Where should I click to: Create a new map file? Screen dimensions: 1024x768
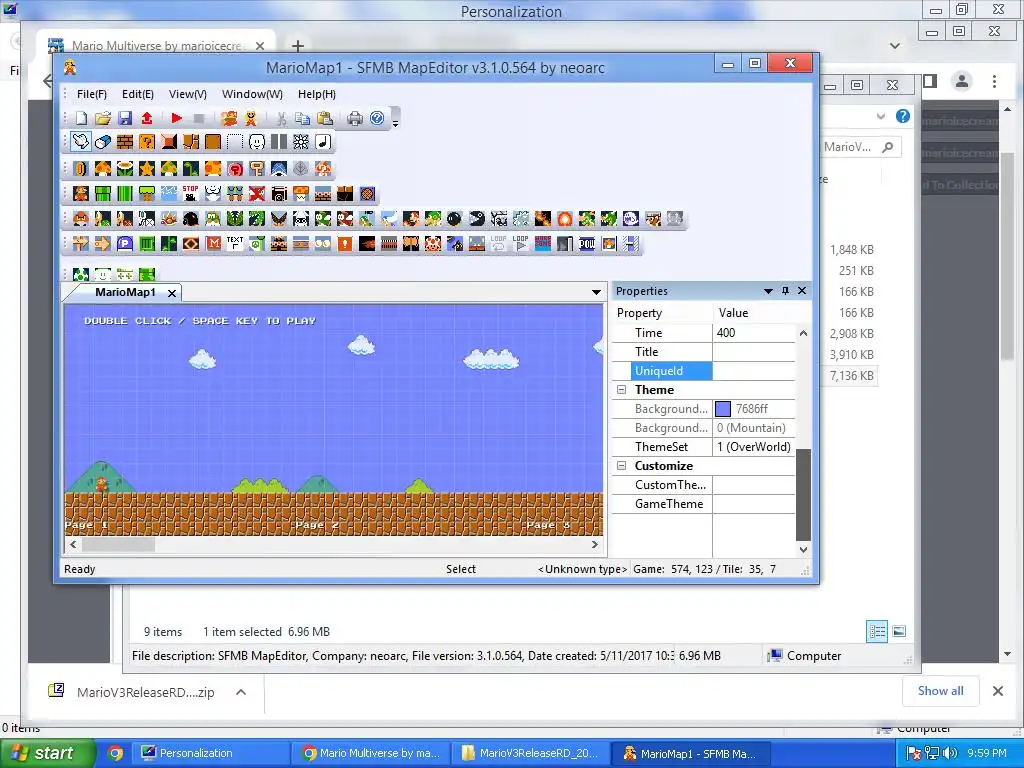pyautogui.click(x=81, y=118)
